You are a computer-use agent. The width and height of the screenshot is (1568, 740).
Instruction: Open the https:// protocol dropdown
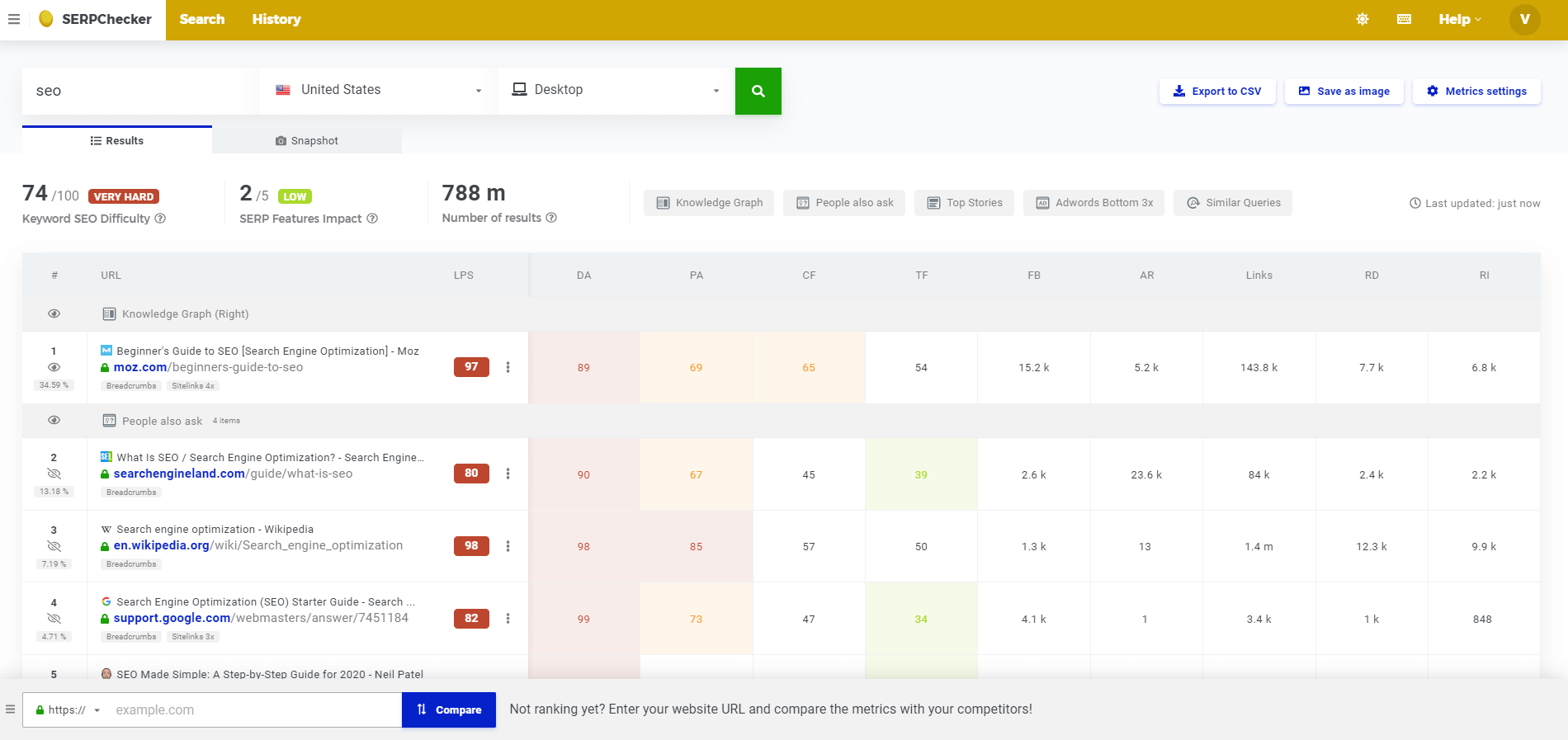(68, 709)
